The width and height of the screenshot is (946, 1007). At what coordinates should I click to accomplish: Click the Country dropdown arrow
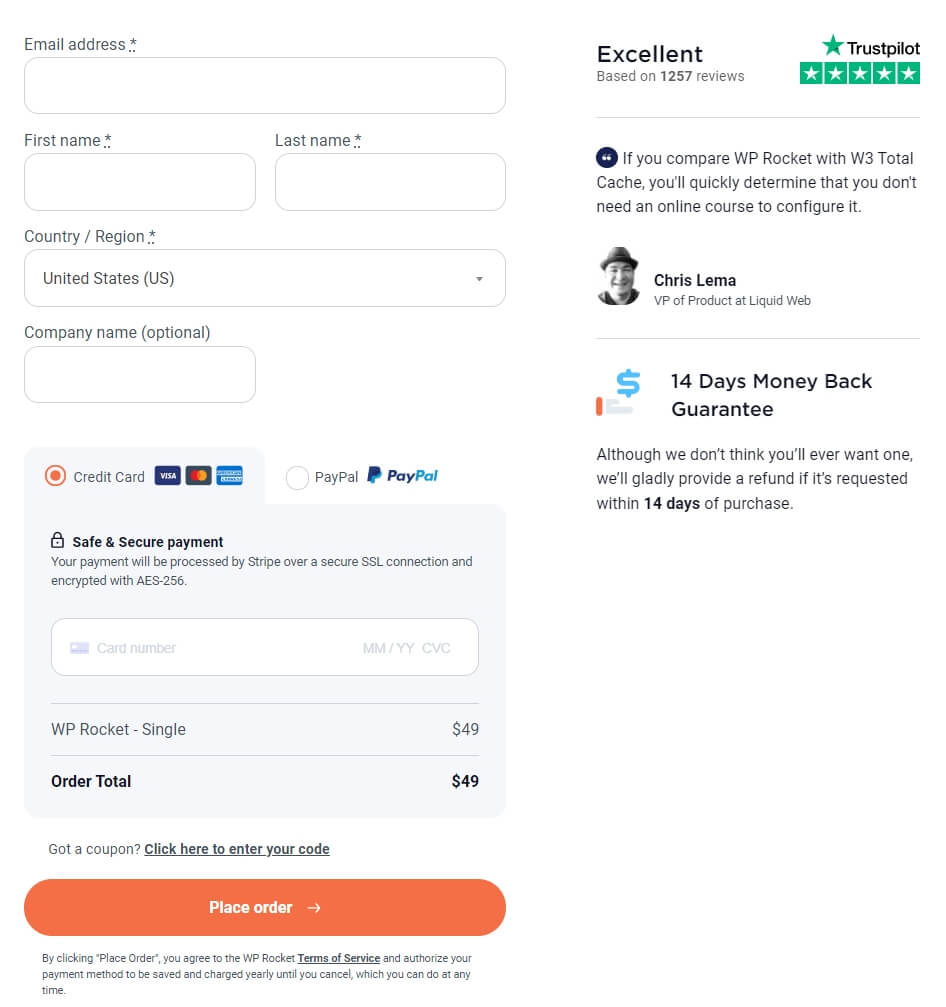tap(479, 279)
